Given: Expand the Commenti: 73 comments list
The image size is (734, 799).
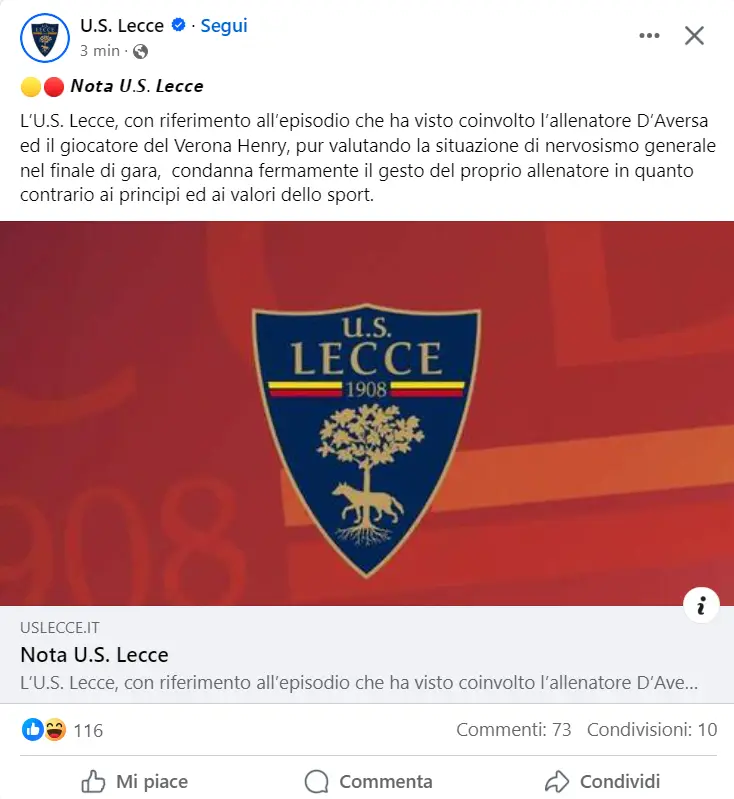Looking at the screenshot, I should click(514, 730).
